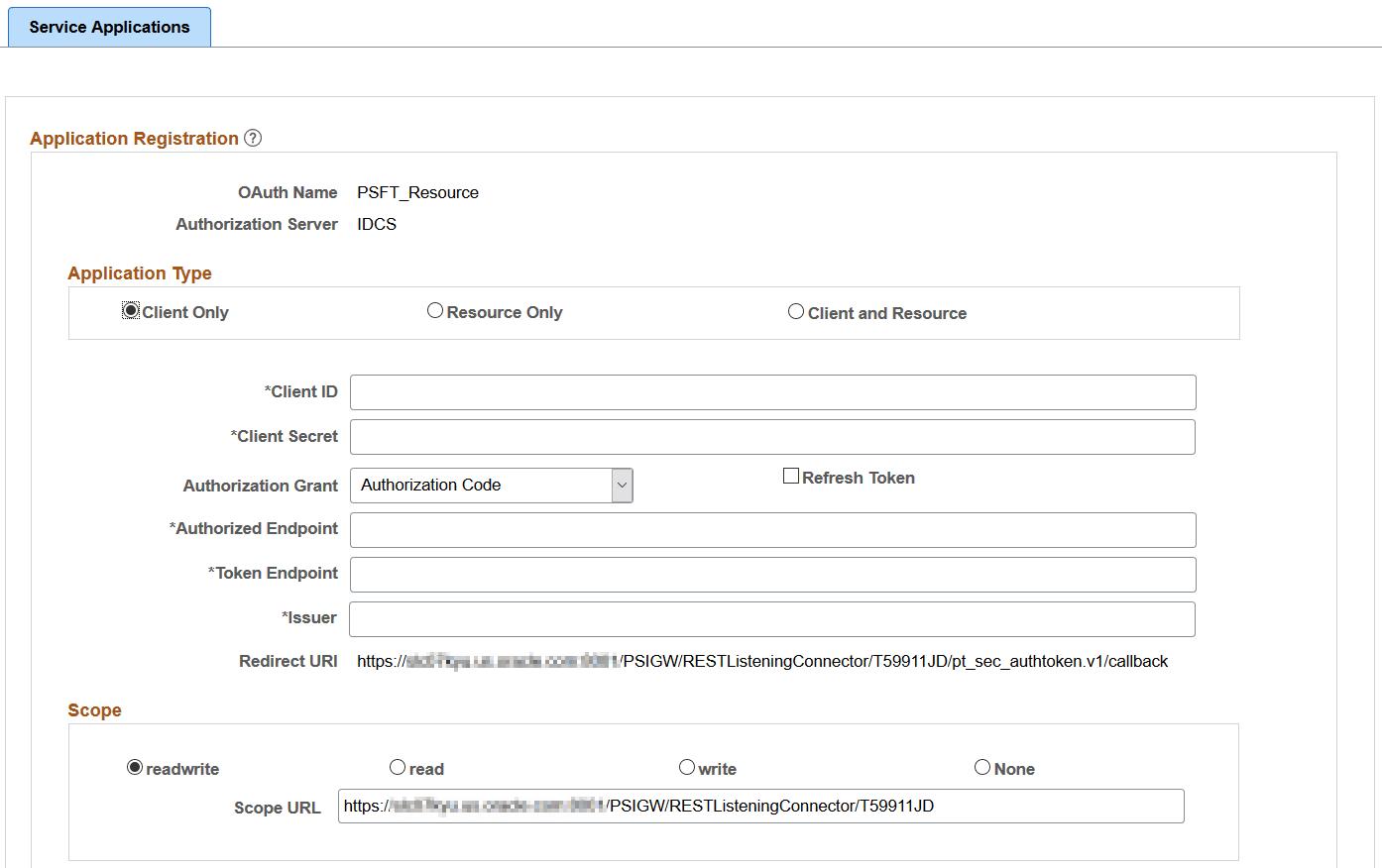Click the Application Registration help icon

click(x=253, y=138)
